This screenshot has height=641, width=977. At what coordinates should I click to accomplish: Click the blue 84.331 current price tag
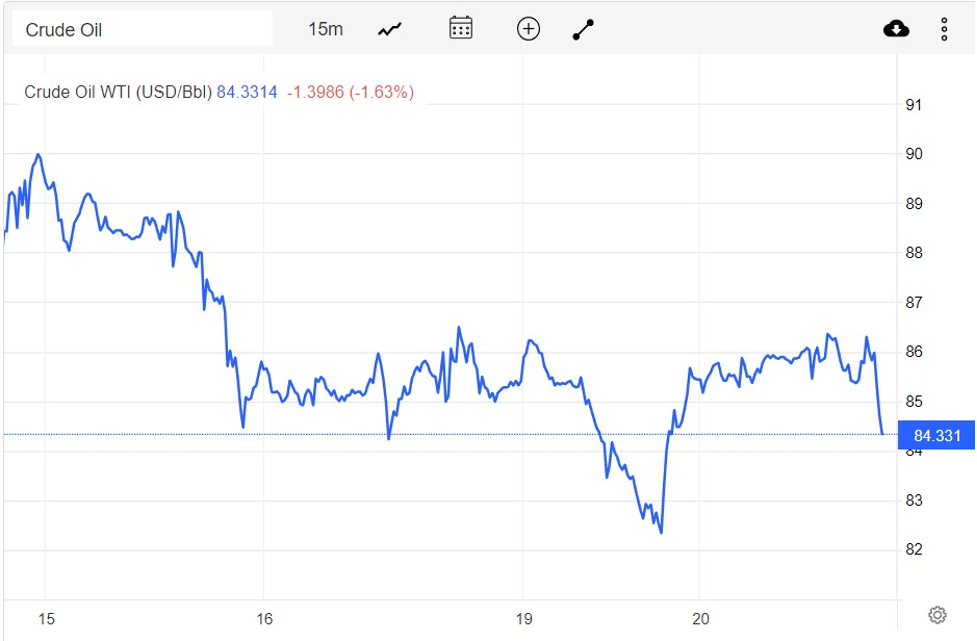935,435
